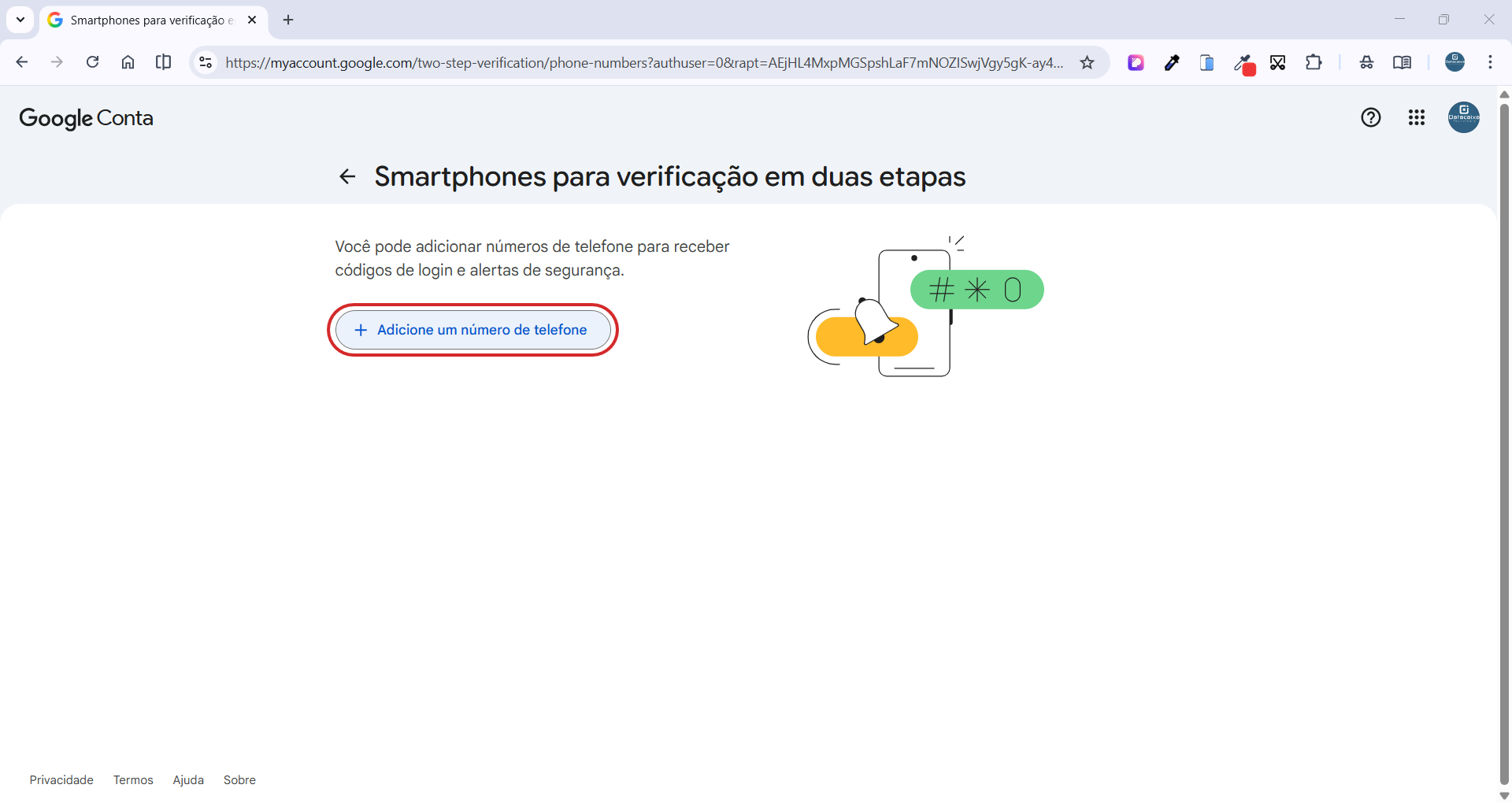Click the browser back arrow
The width and height of the screenshot is (1512, 803).
click(22, 62)
